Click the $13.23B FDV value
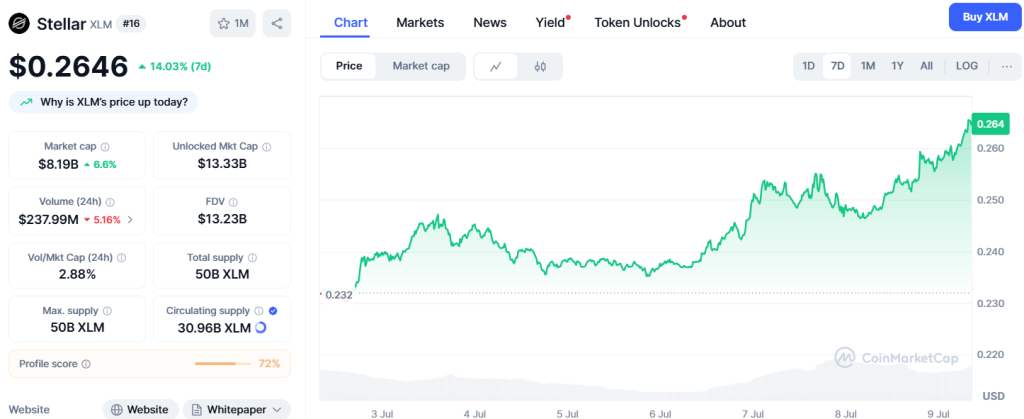 point(222,219)
